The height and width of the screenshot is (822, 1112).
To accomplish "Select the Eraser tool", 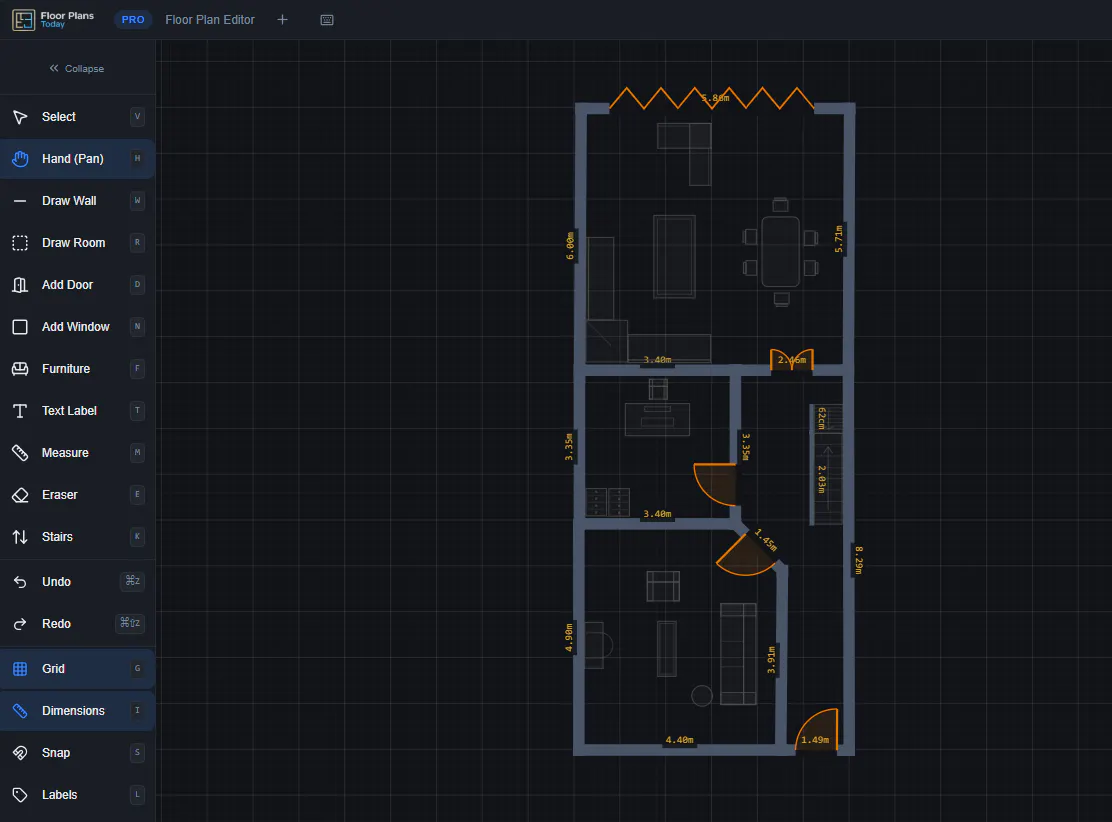I will click(77, 495).
